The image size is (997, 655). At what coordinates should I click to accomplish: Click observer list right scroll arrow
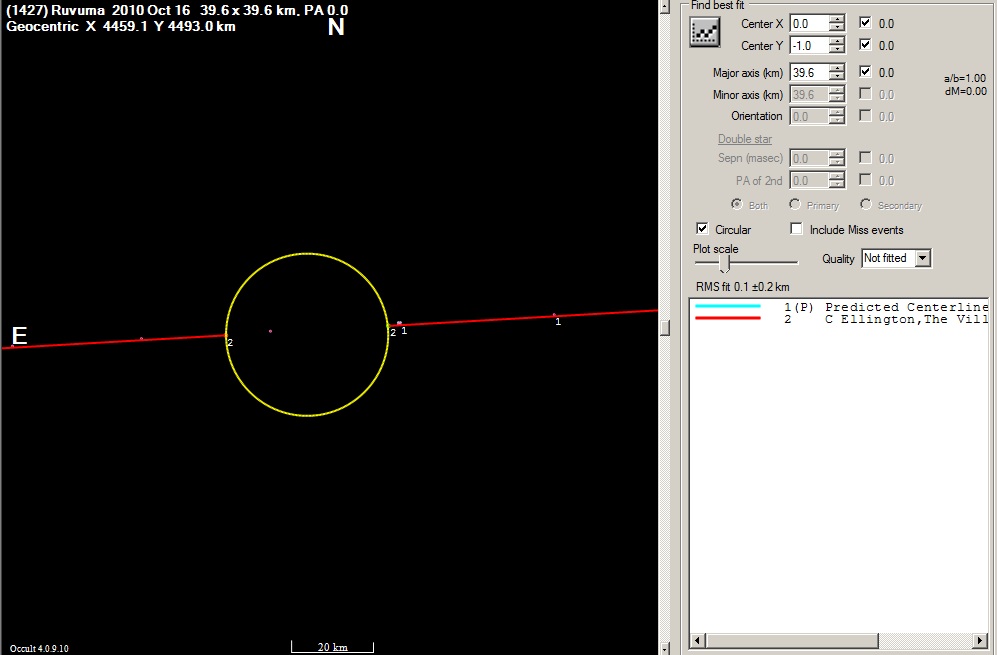point(980,640)
